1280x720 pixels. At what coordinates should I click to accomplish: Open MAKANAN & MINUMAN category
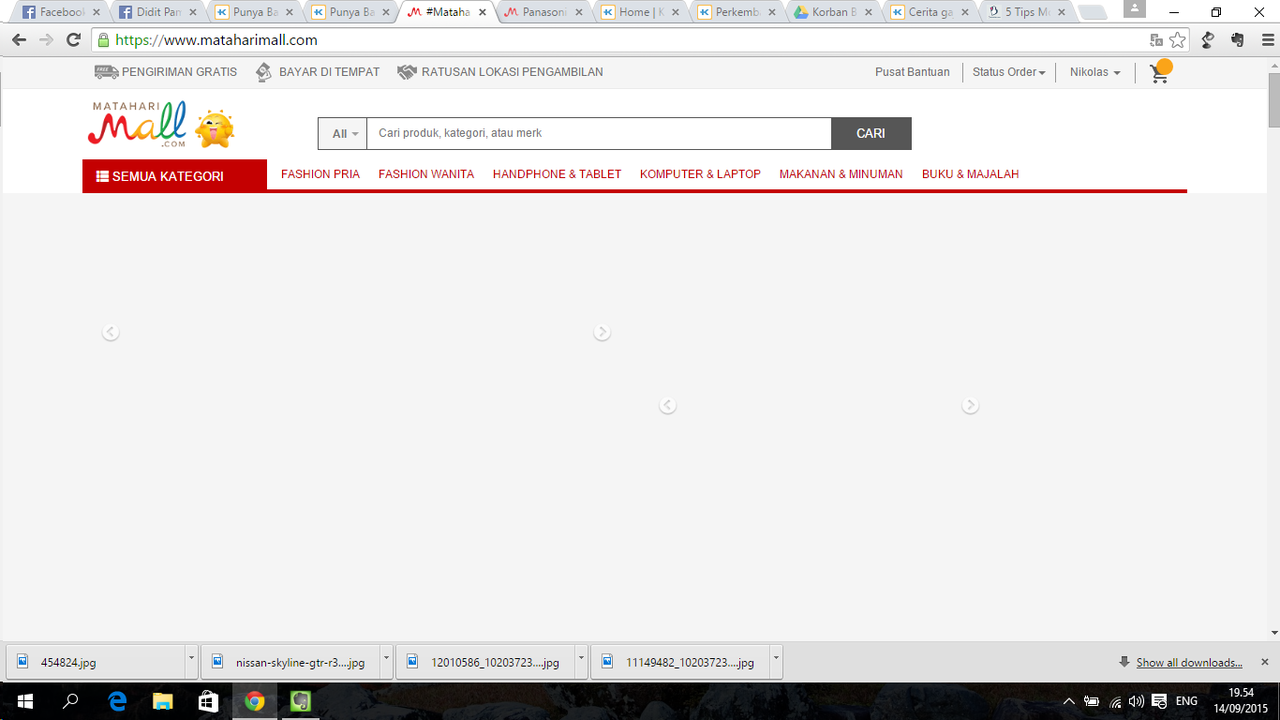pyautogui.click(x=841, y=174)
